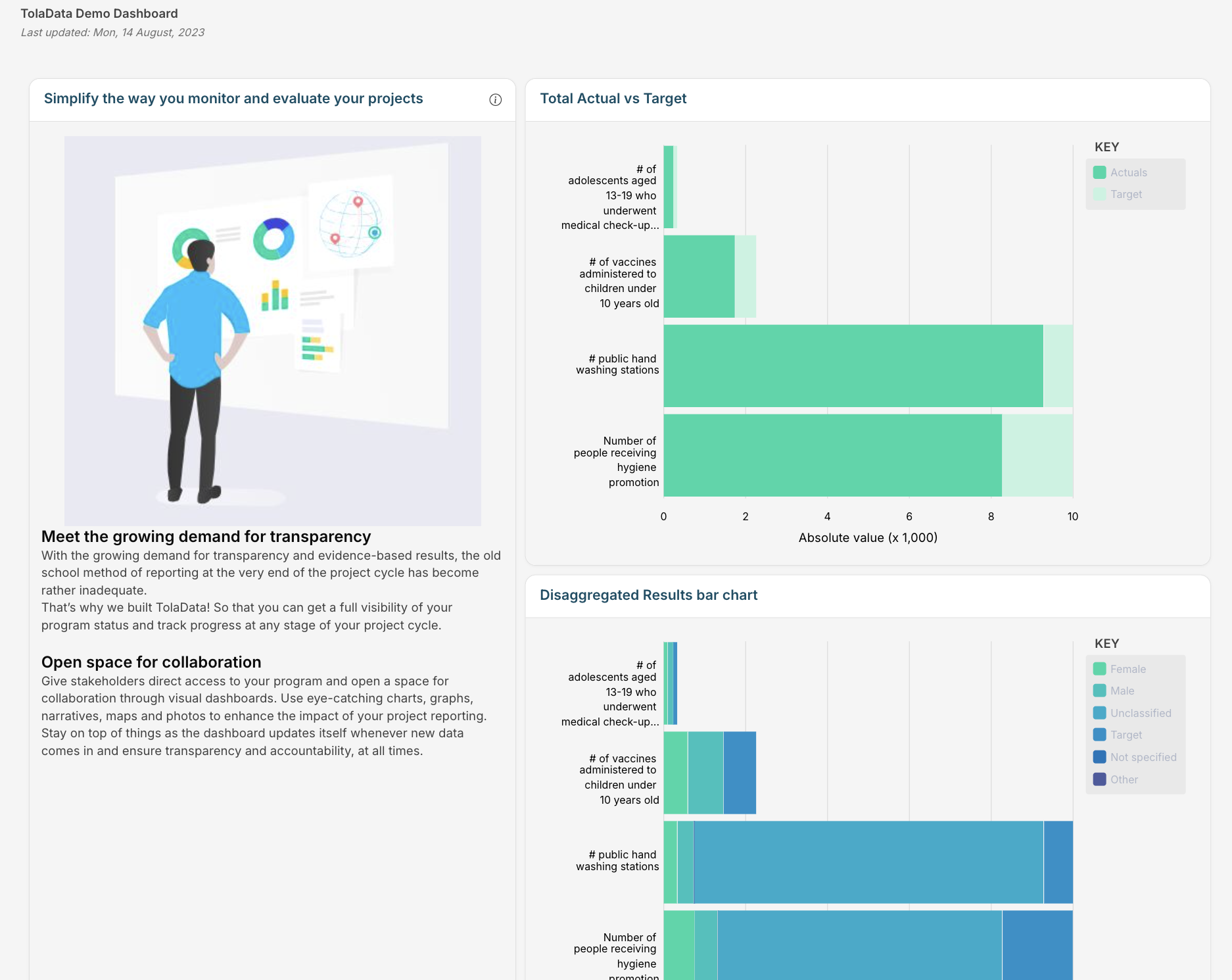Click '# public hand washing stations' label in top chart
The height and width of the screenshot is (980, 1232).
(x=617, y=364)
